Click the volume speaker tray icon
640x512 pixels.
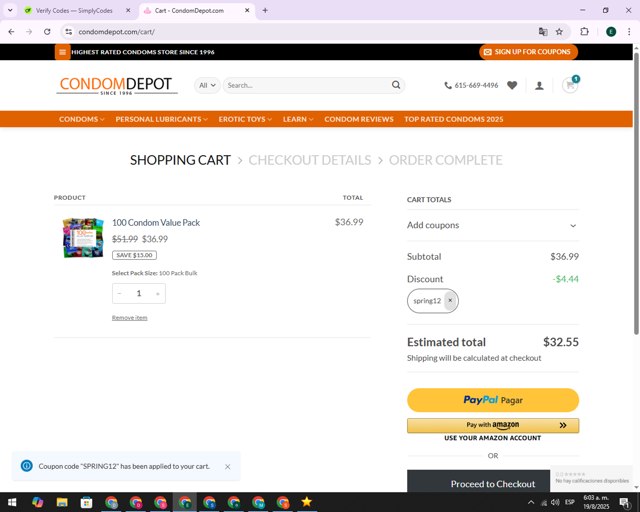[555, 502]
